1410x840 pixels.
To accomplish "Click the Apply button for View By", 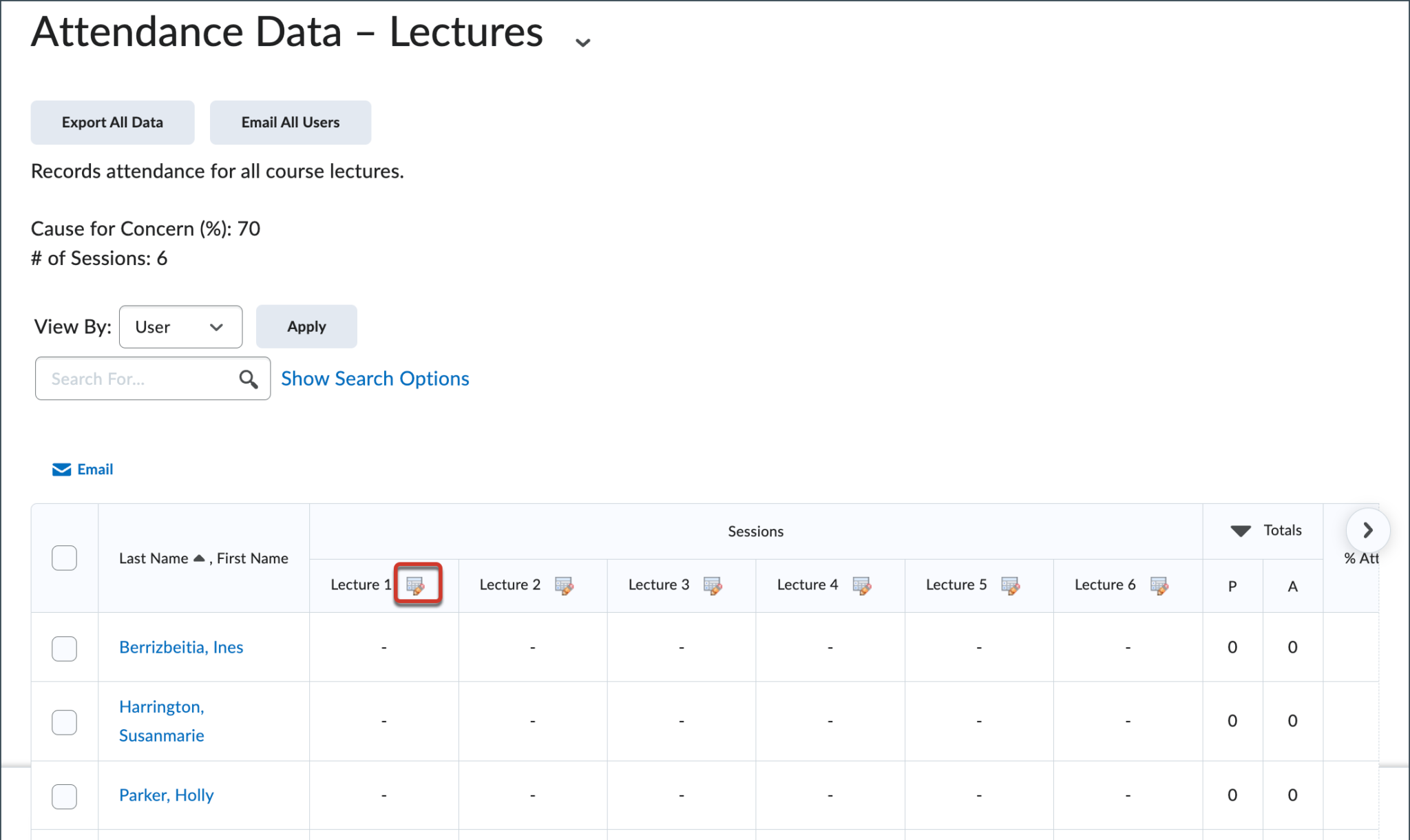I will pyautogui.click(x=306, y=326).
